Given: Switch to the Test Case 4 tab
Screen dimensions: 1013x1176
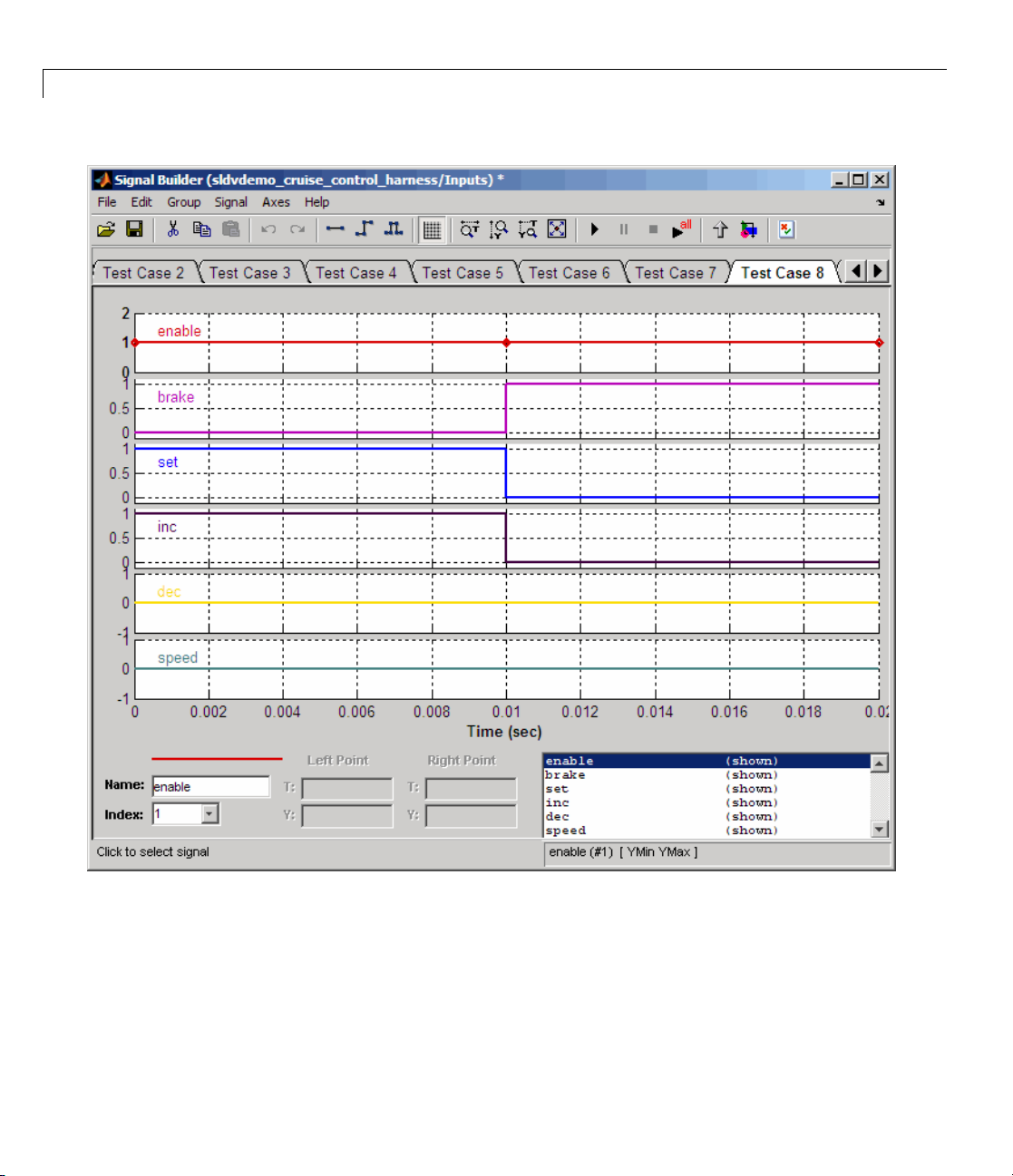Looking at the screenshot, I should [x=356, y=273].
